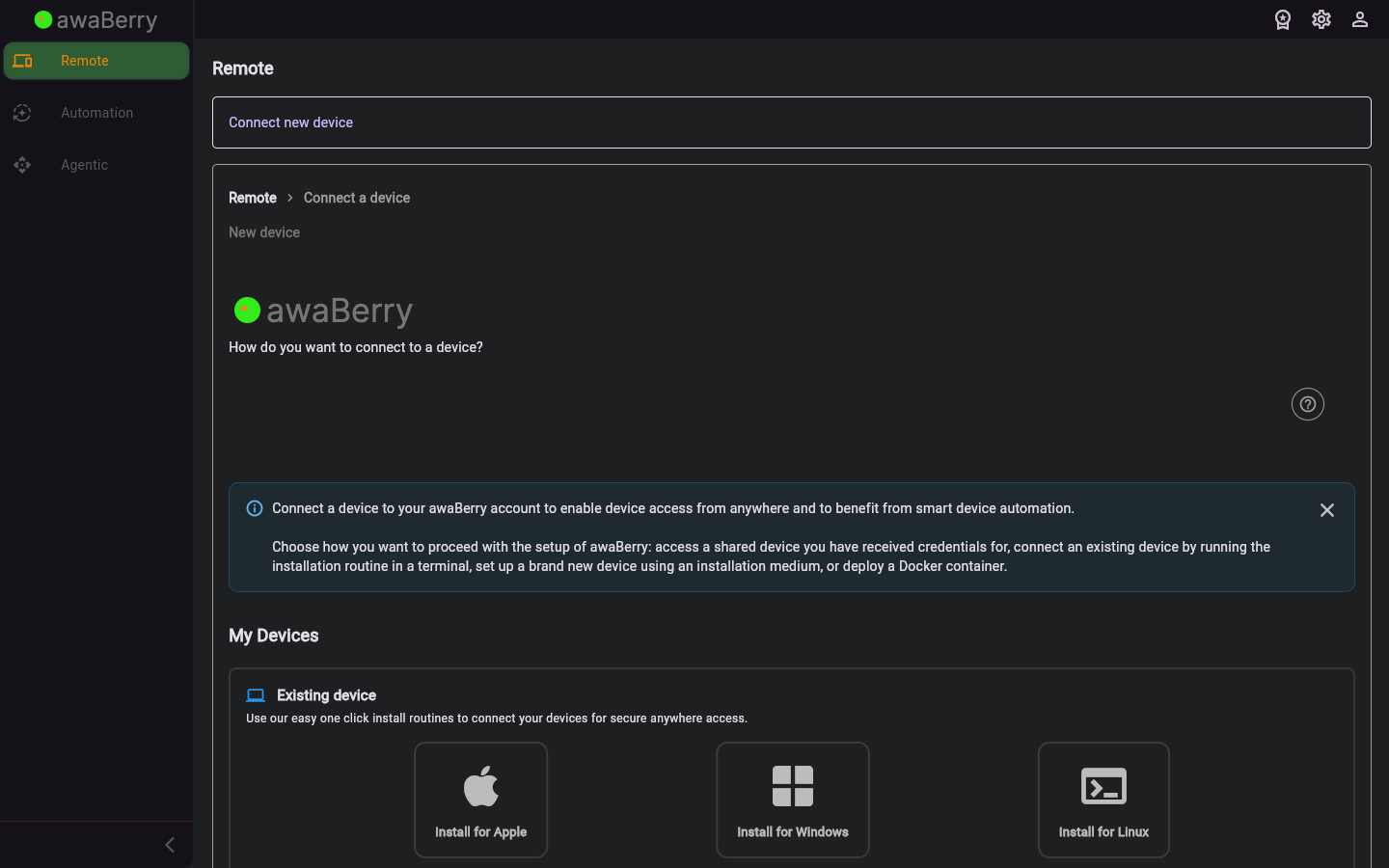Open the user account profile icon

(1360, 19)
